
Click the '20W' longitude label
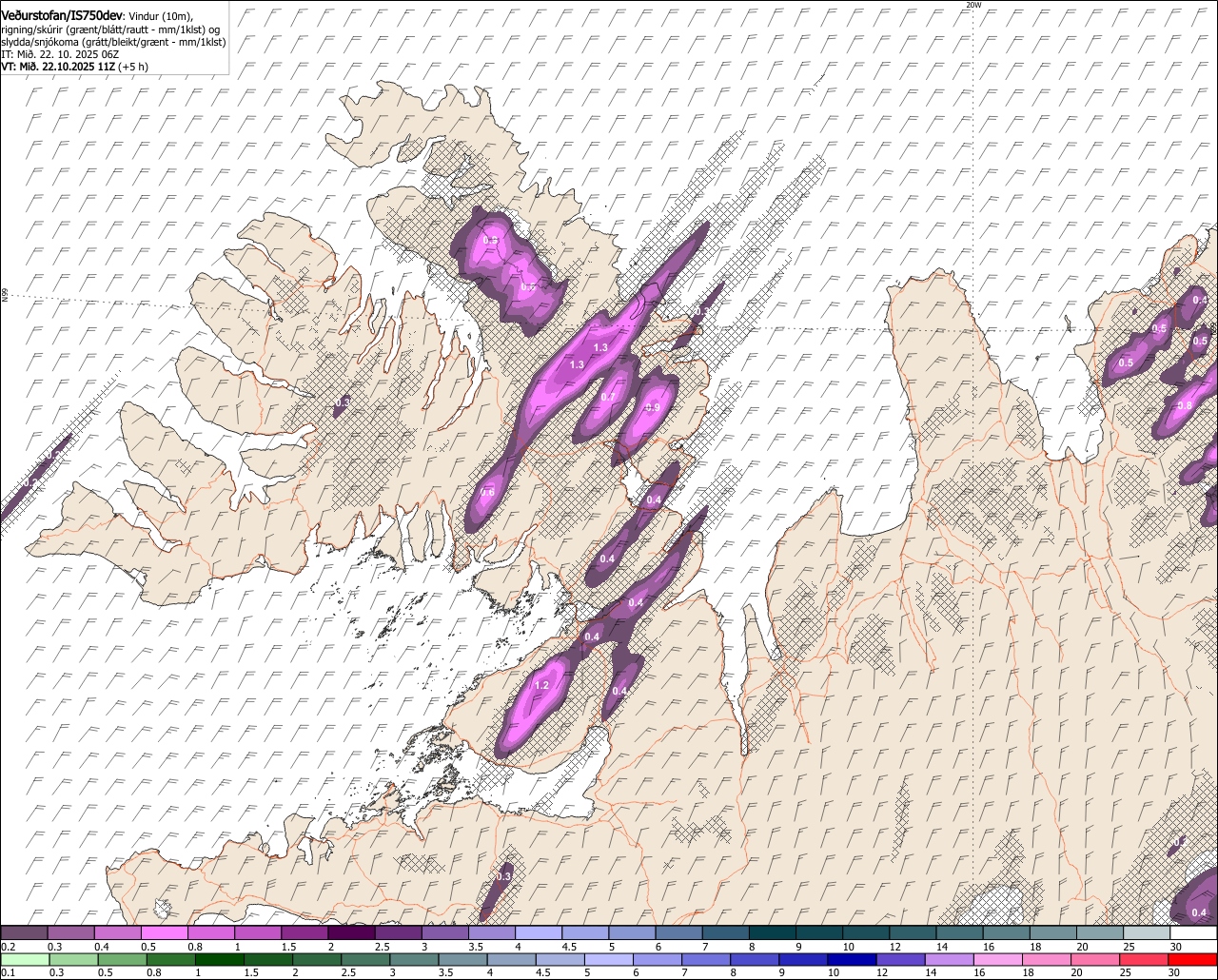pyautogui.click(x=972, y=5)
